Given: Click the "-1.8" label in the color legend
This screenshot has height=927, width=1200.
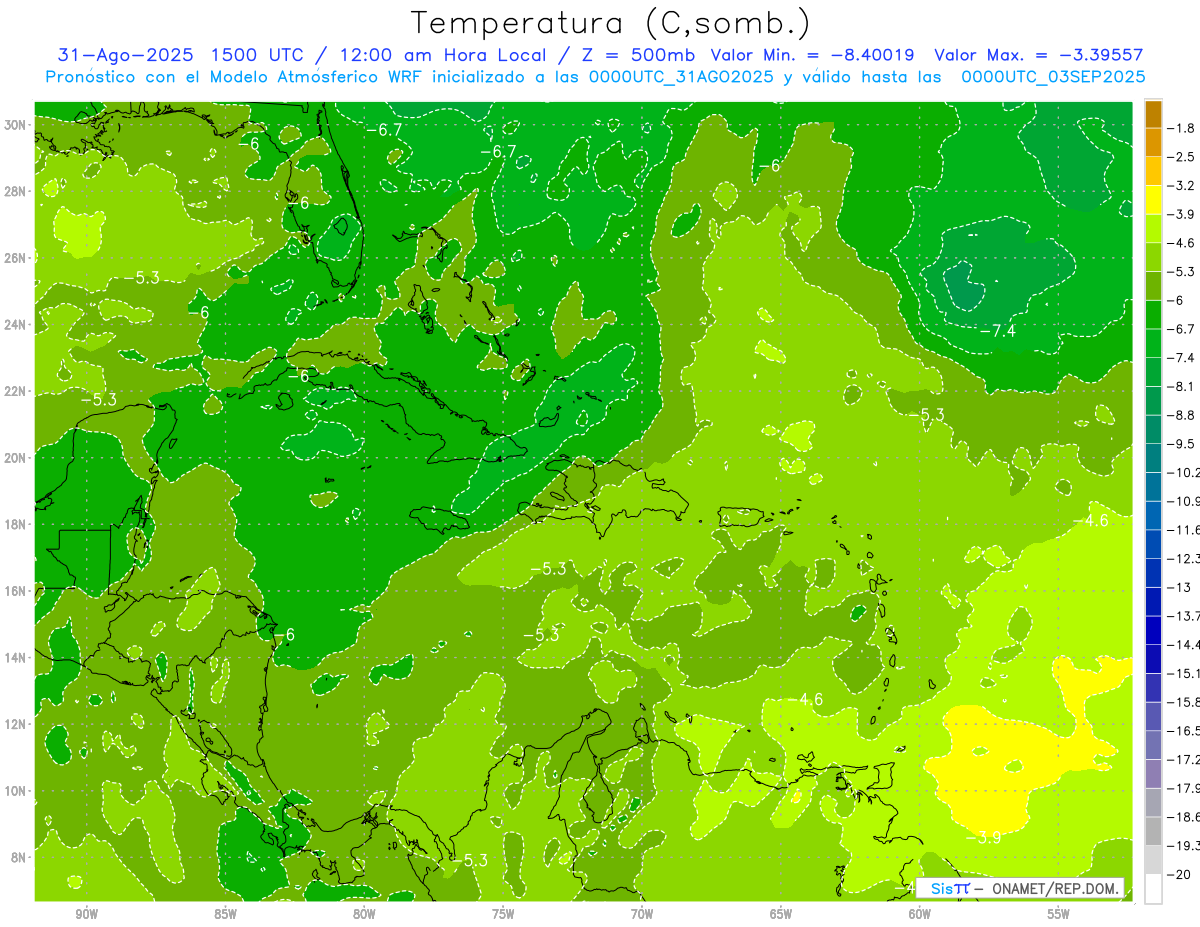Looking at the screenshot, I should pos(1182,128).
